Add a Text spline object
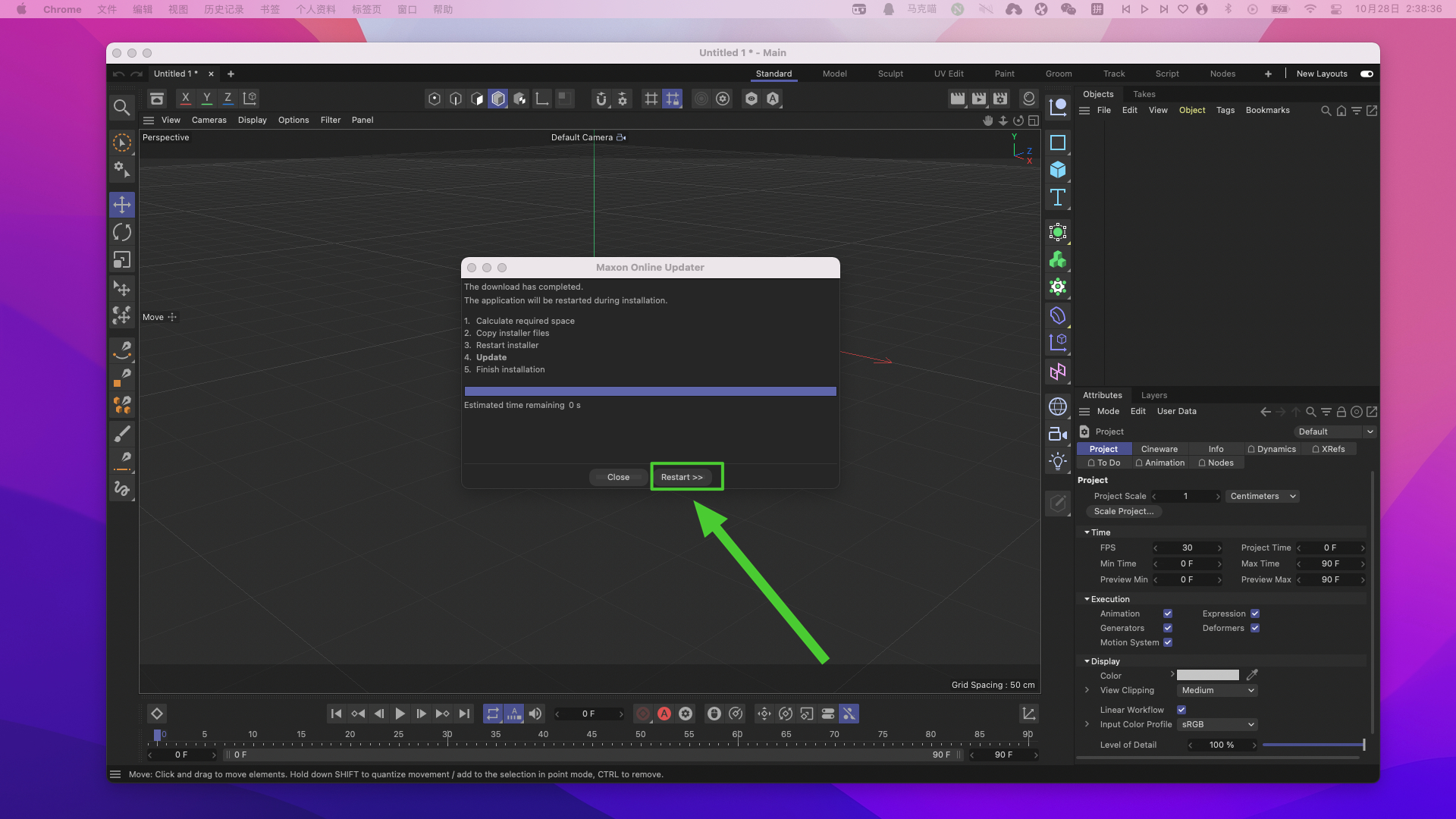Image resolution: width=1456 pixels, height=819 pixels. (x=1058, y=198)
